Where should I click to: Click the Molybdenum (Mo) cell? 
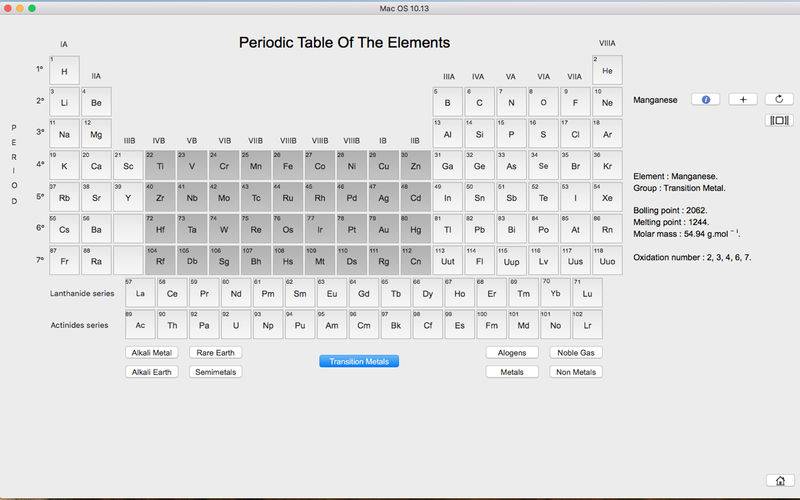[224, 197]
